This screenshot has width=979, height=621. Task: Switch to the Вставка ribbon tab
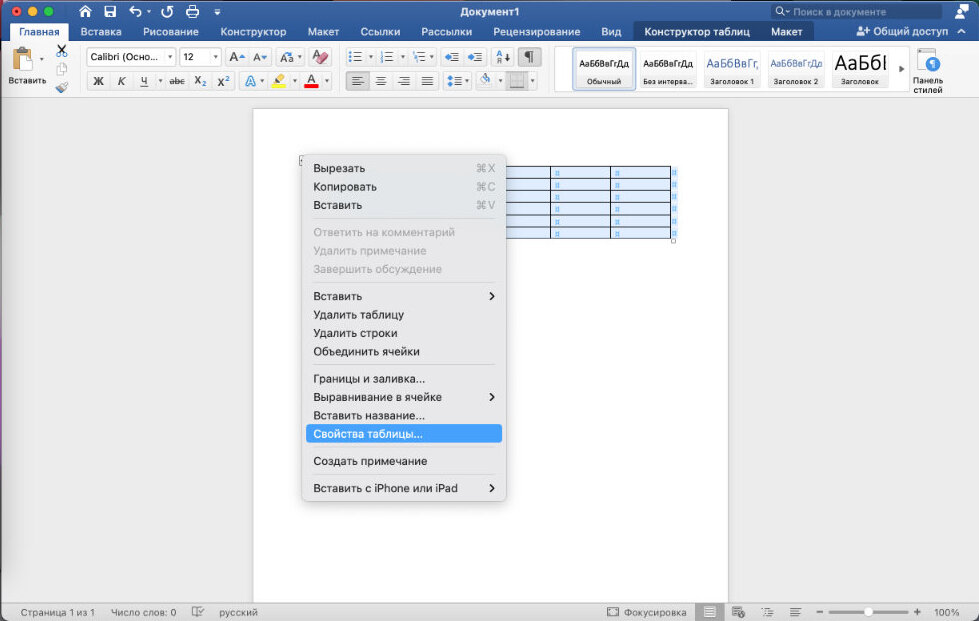pos(101,32)
